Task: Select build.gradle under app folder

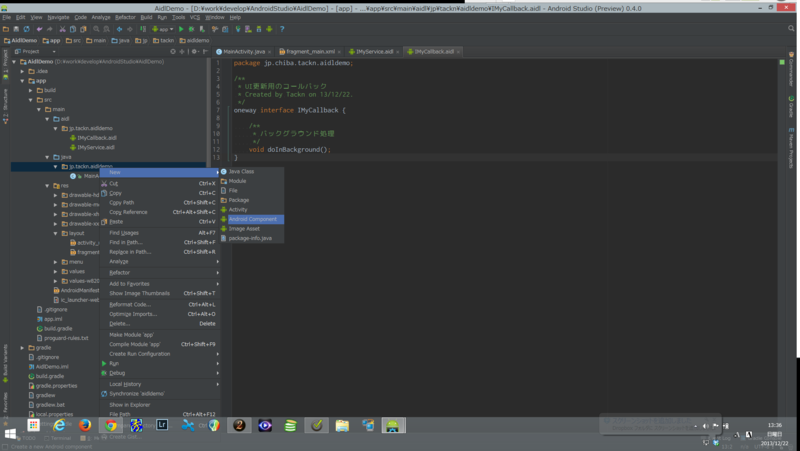Action: click(55, 329)
